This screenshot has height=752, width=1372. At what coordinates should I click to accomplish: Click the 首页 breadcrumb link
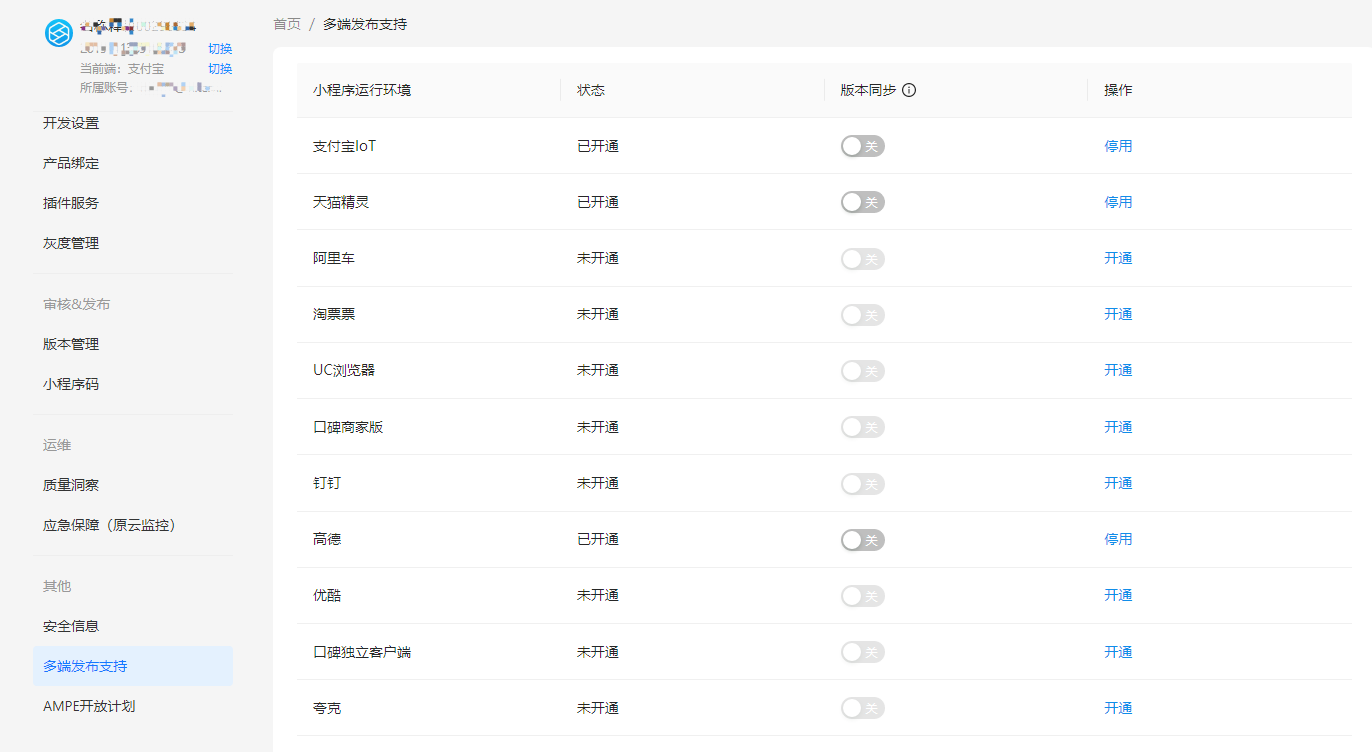[287, 24]
